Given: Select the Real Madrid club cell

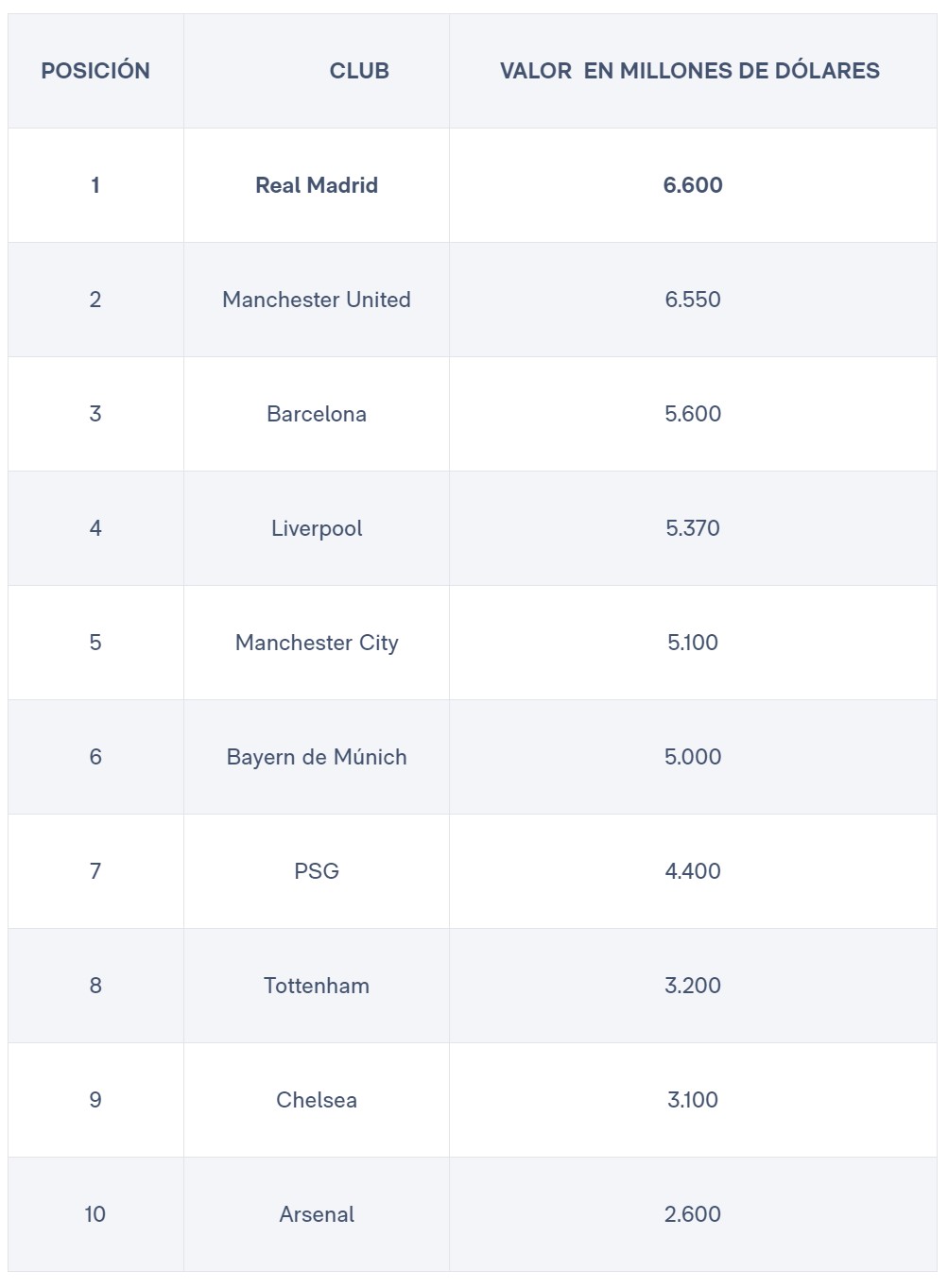Looking at the screenshot, I should point(317,185).
